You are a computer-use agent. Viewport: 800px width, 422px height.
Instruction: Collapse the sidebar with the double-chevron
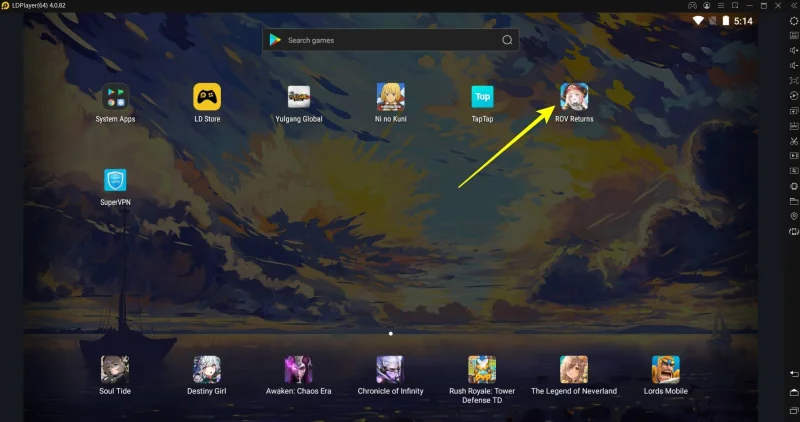pos(794,6)
